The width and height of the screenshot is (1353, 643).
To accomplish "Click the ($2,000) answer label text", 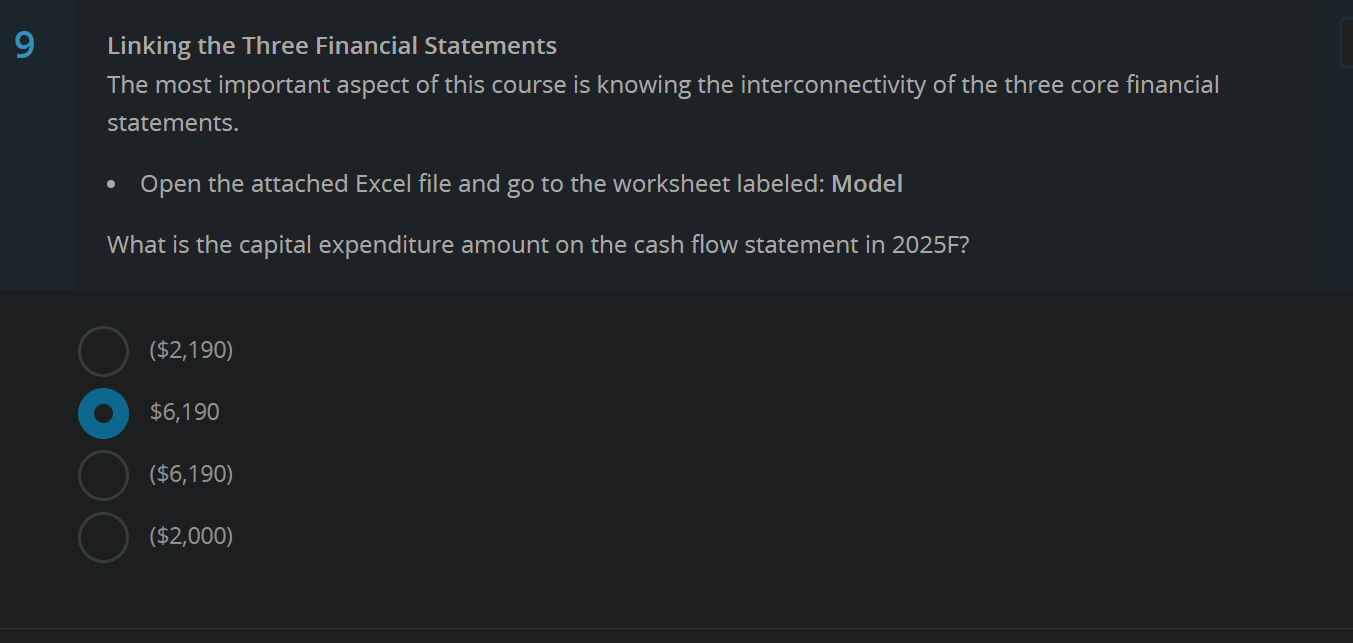I will coord(192,536).
